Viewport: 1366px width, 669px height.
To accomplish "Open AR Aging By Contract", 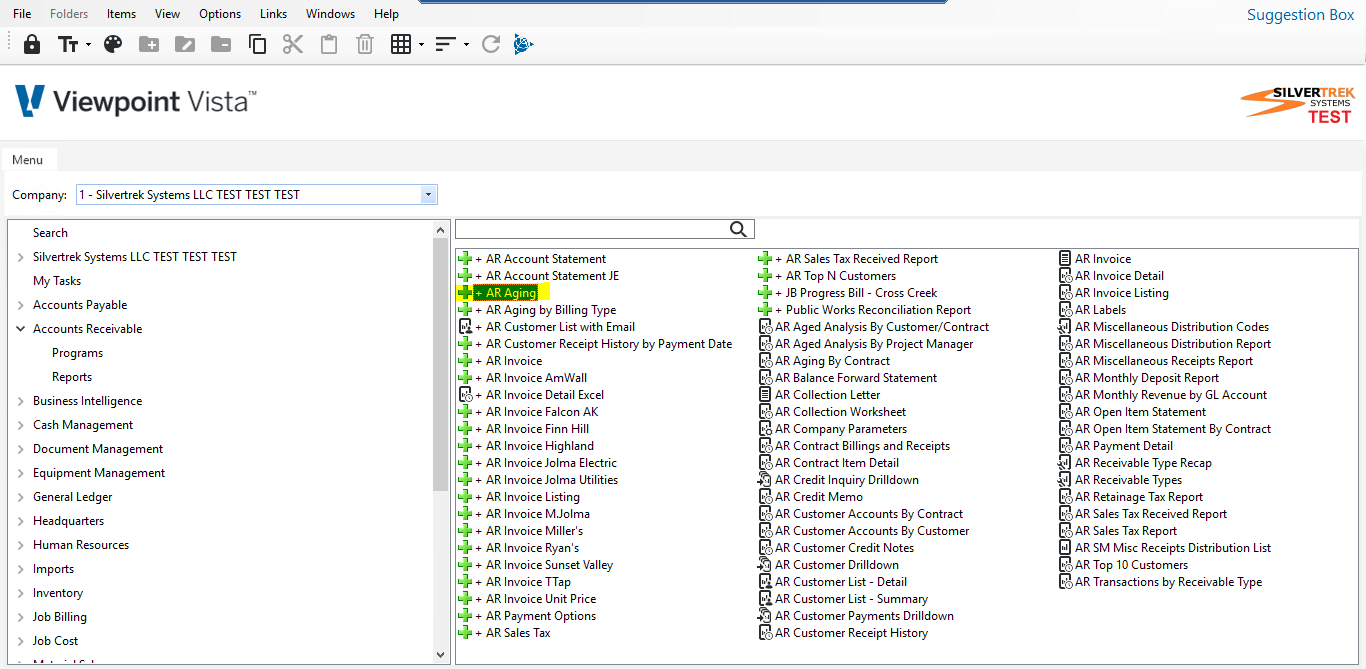I will [832, 361].
